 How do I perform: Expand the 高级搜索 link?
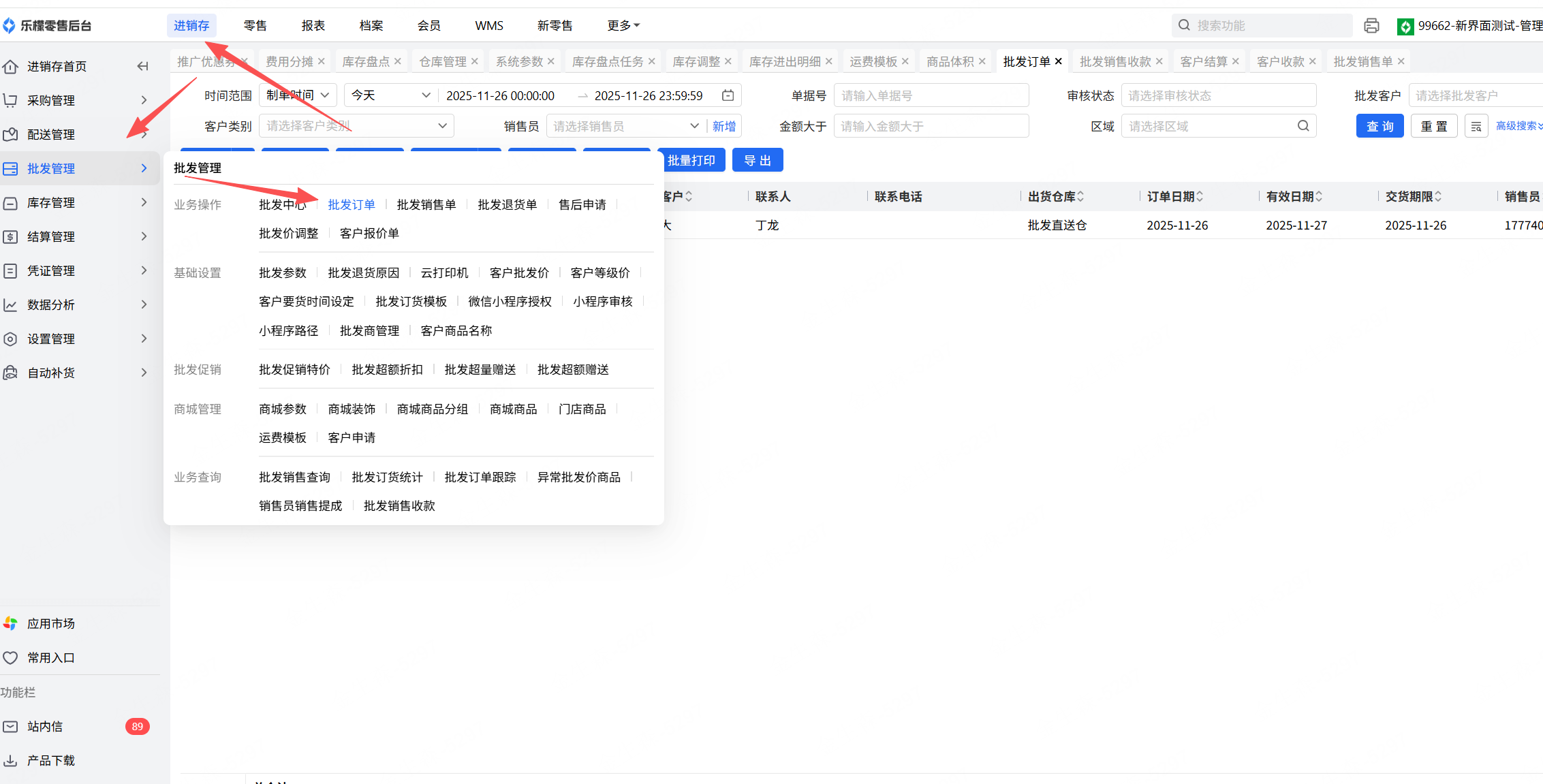point(1518,126)
